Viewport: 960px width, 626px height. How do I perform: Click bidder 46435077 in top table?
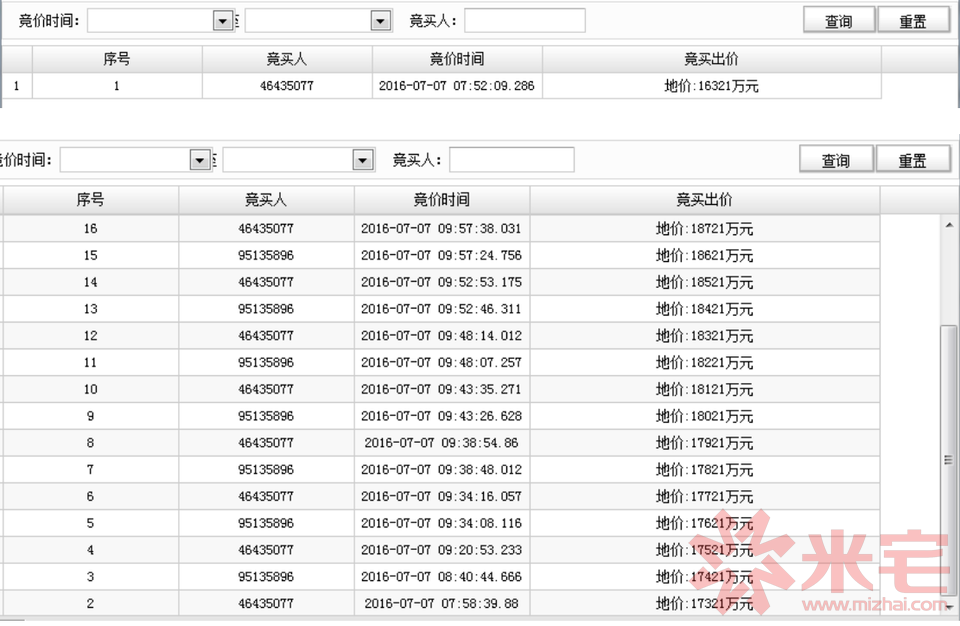click(287, 86)
